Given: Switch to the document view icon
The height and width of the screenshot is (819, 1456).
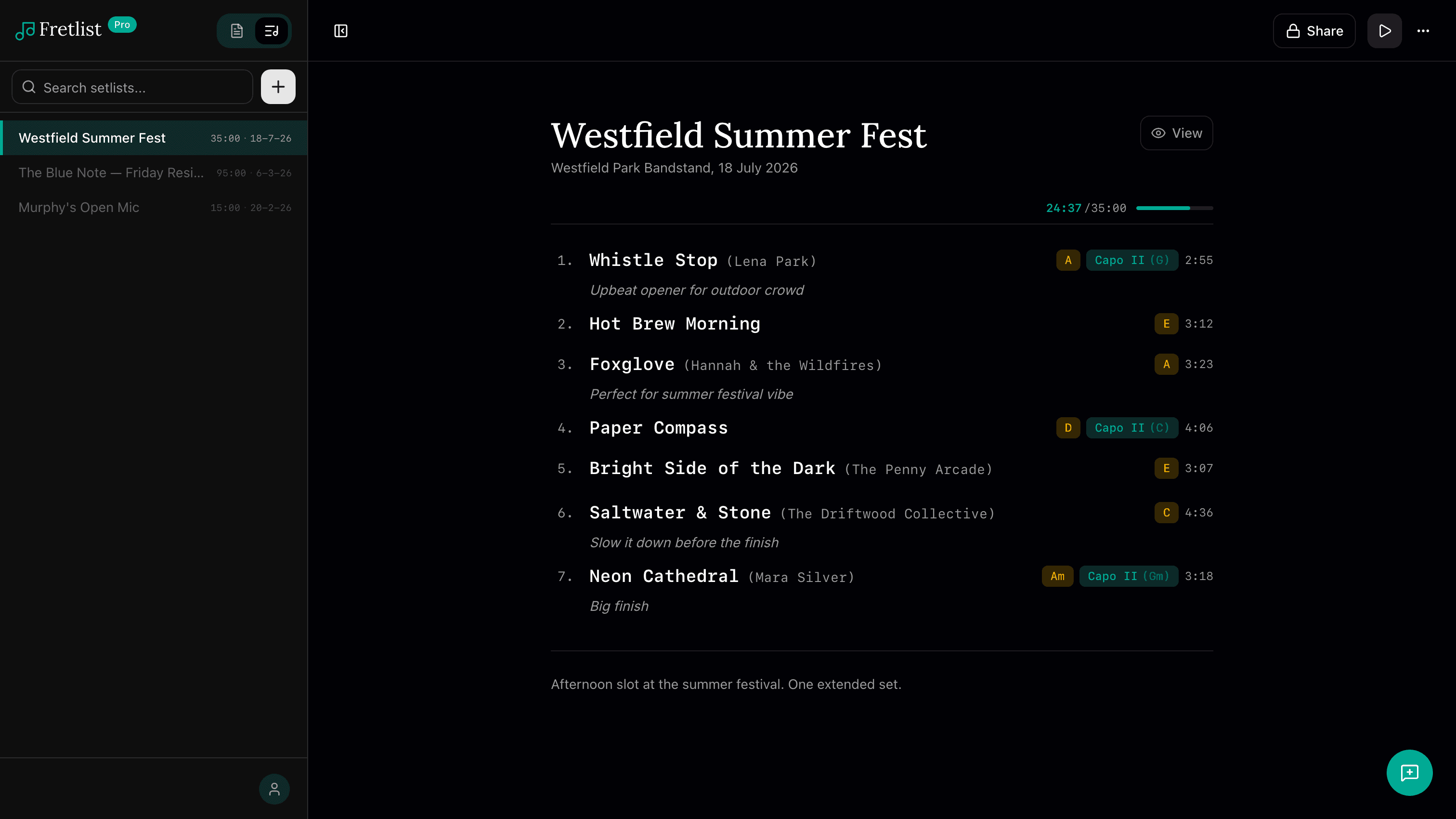Looking at the screenshot, I should [x=237, y=30].
